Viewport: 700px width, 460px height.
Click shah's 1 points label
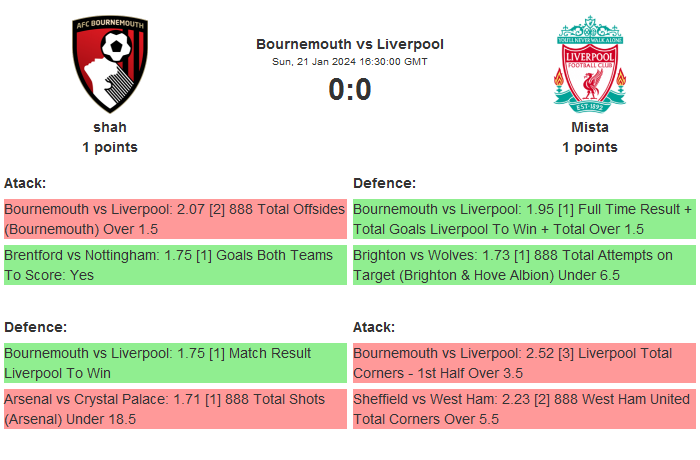pos(110,147)
